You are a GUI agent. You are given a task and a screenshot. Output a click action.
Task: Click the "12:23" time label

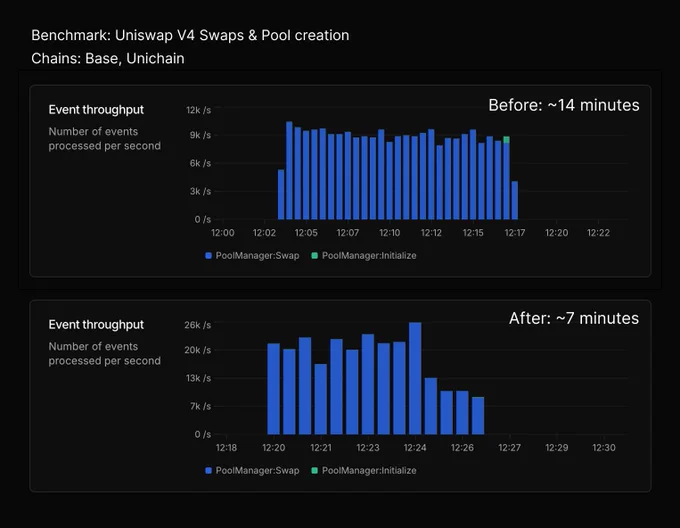click(368, 448)
